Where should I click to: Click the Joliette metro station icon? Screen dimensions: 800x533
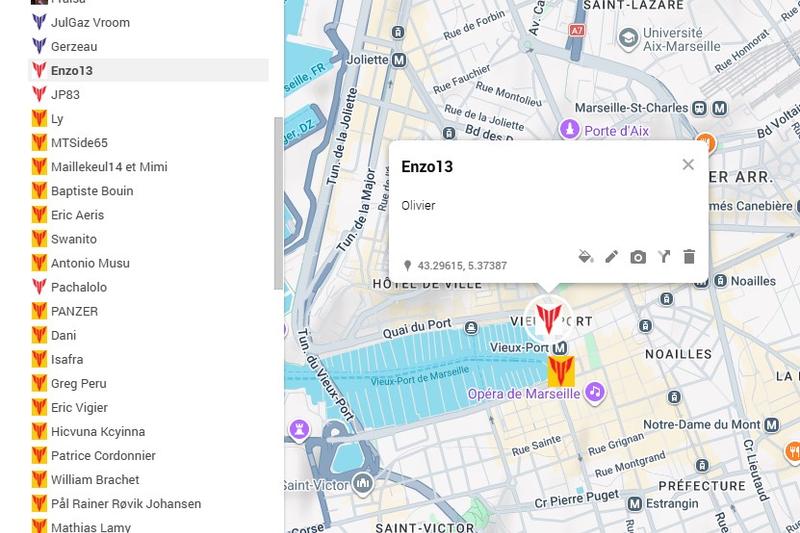[x=399, y=60]
